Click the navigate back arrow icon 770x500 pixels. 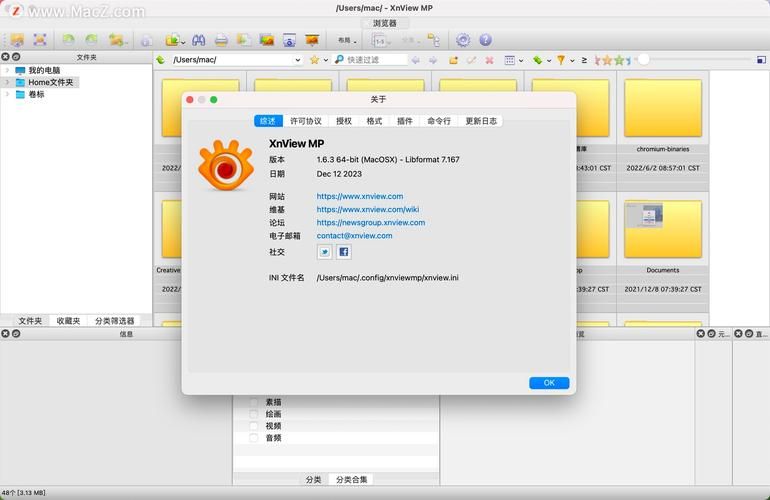click(415, 60)
